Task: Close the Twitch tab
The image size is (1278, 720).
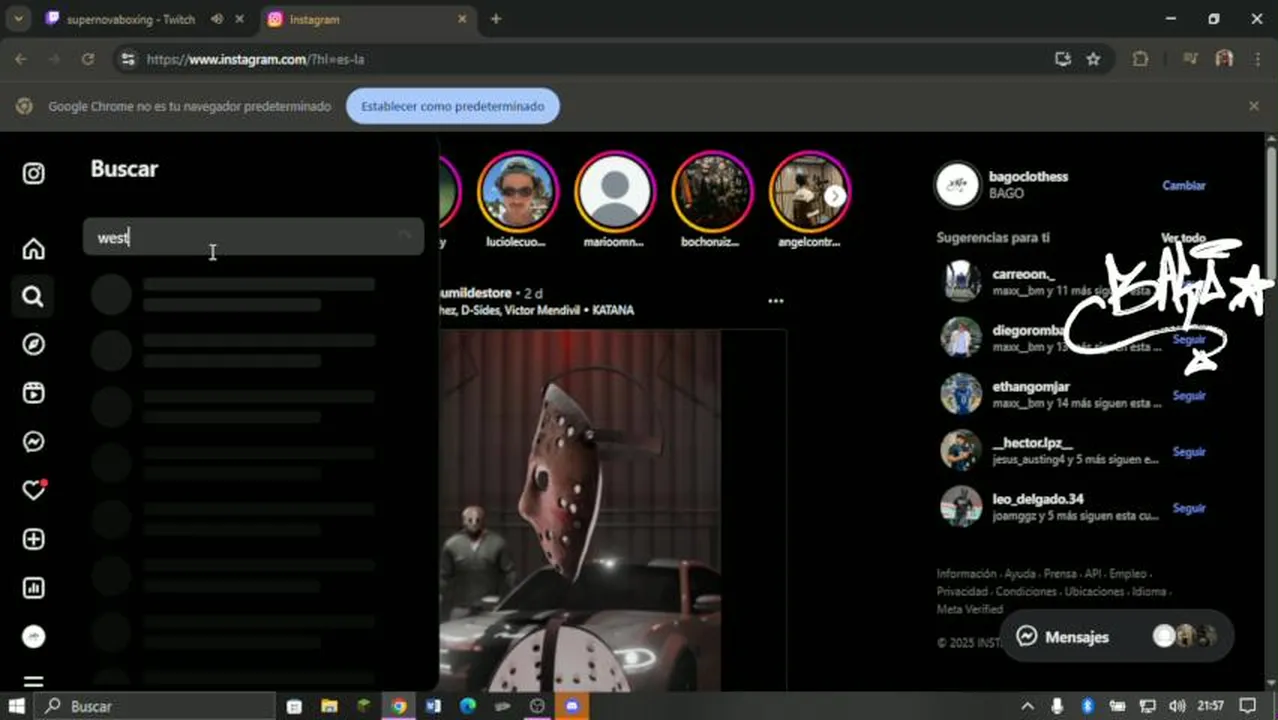Action: (239, 19)
